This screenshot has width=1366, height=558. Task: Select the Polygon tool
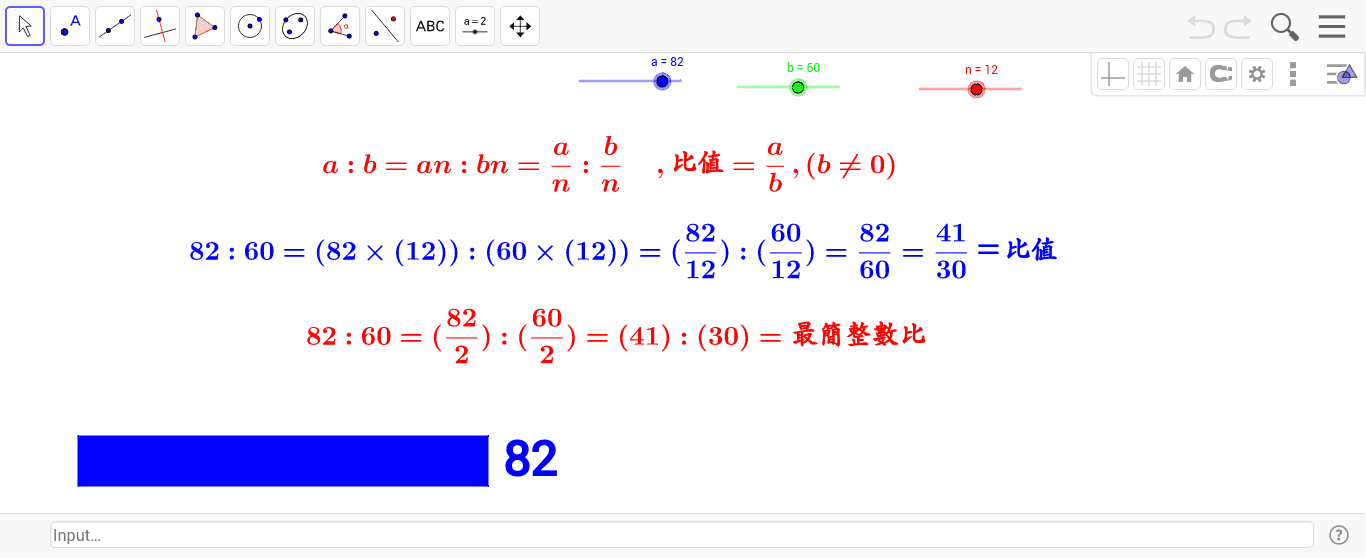tap(205, 26)
